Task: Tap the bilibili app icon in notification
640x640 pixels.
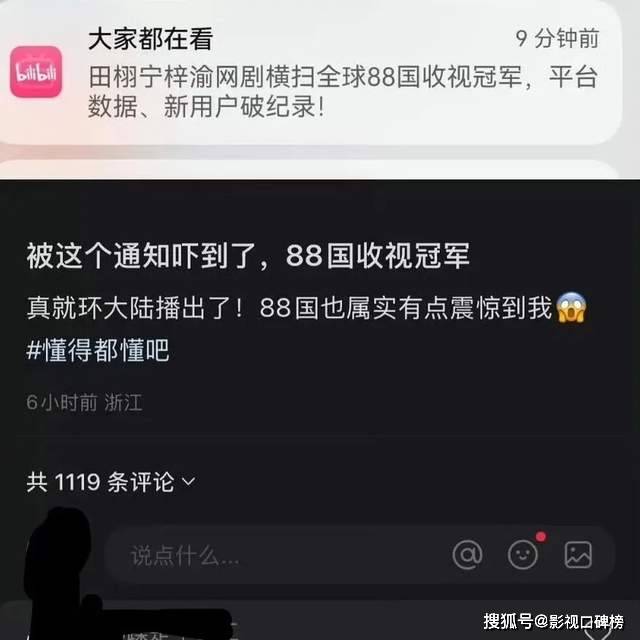Action: click(x=36, y=72)
